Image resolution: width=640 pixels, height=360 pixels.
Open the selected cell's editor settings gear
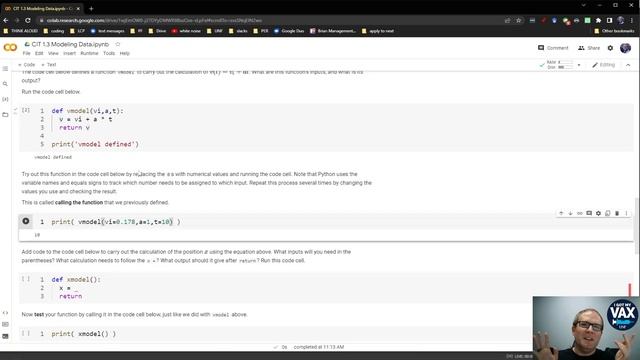coord(598,213)
